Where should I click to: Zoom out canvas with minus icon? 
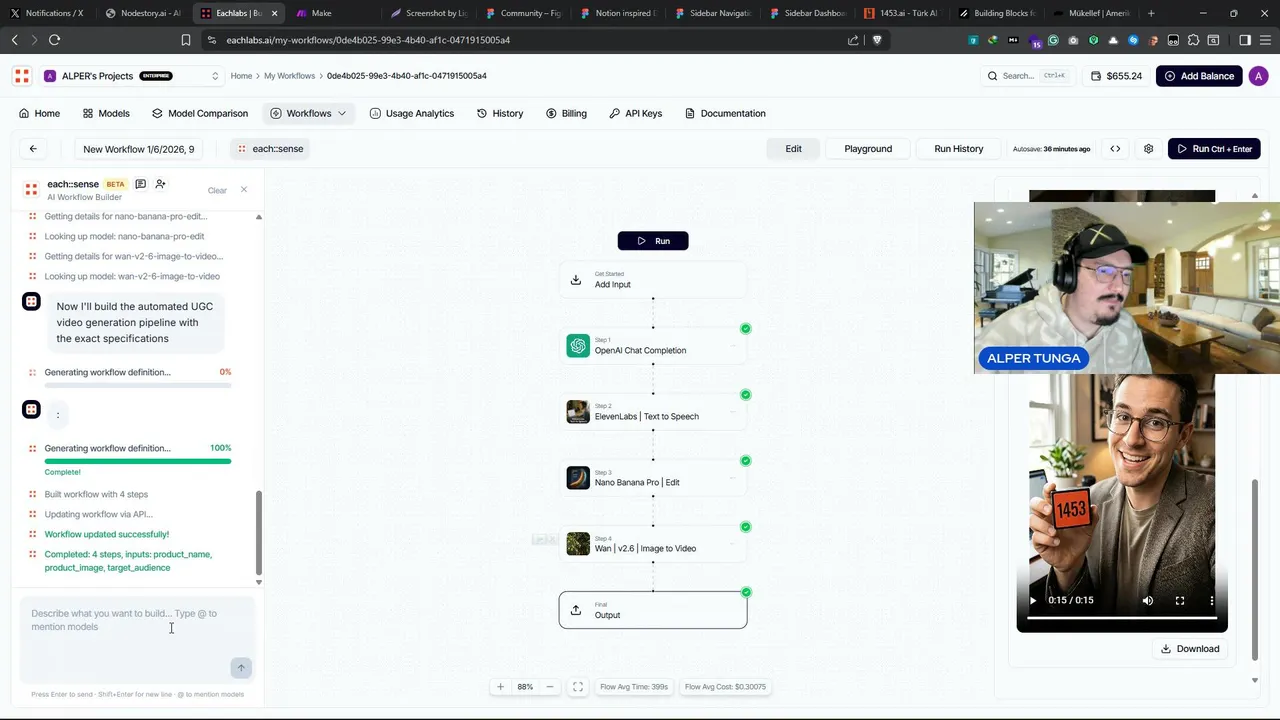click(x=550, y=687)
